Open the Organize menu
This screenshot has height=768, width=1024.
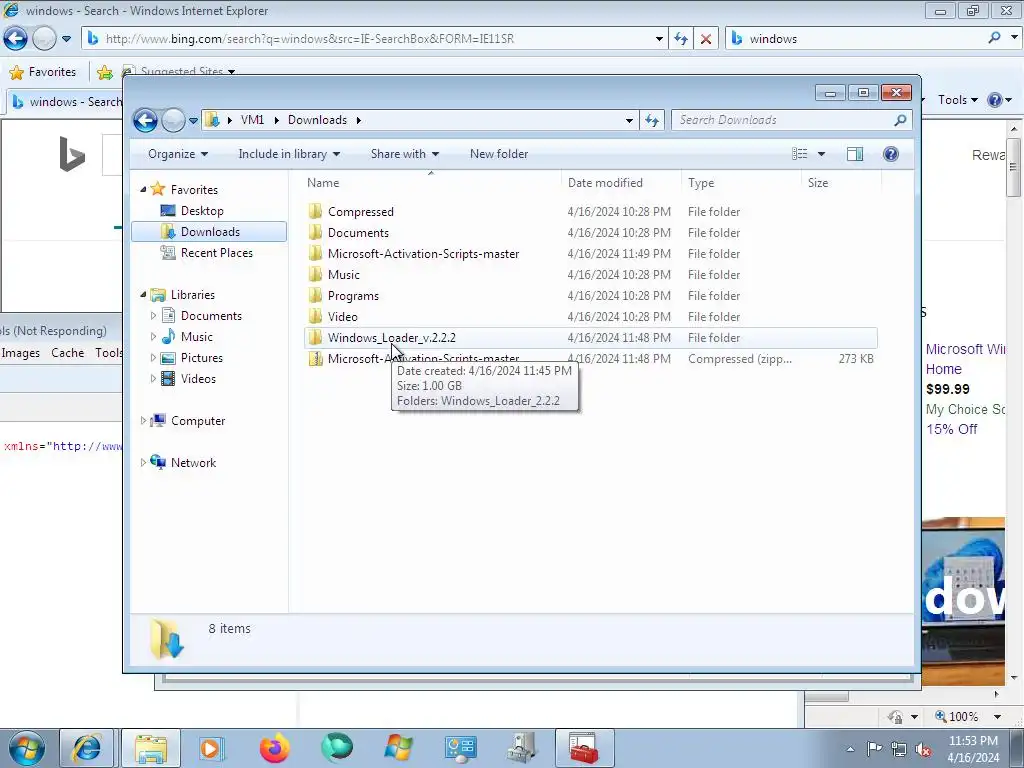178,154
